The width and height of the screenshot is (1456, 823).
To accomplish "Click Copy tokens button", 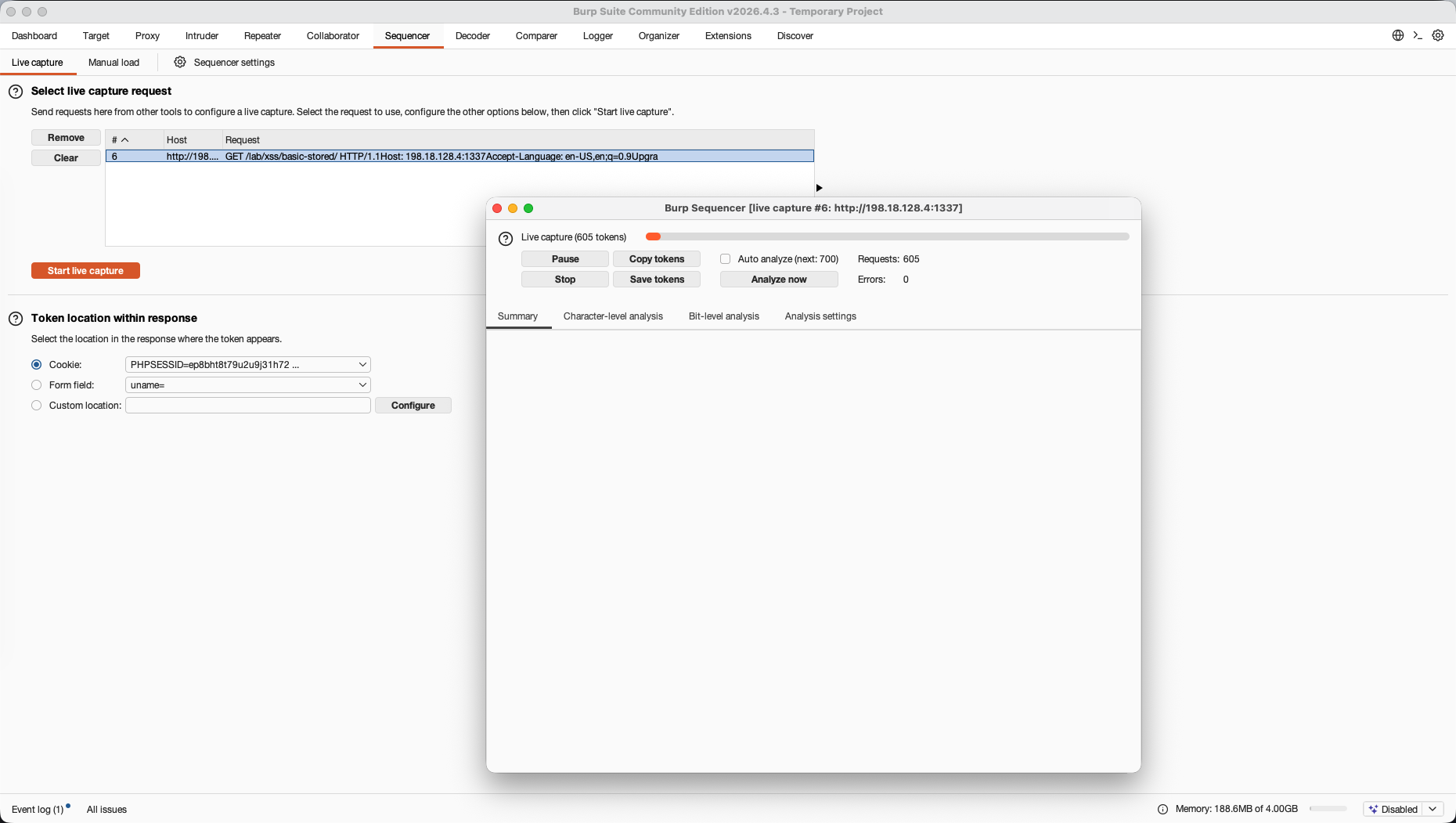I will pos(657,258).
